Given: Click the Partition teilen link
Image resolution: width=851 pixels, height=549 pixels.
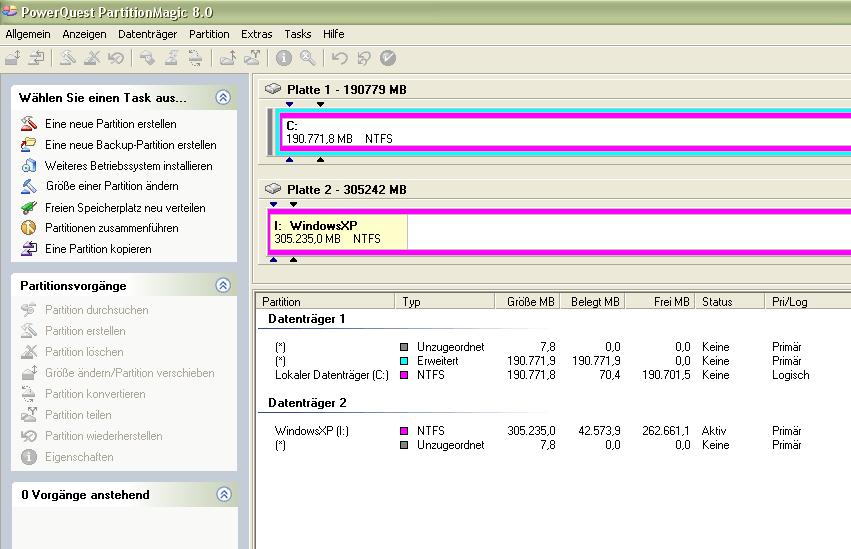Looking at the screenshot, I should (78, 415).
